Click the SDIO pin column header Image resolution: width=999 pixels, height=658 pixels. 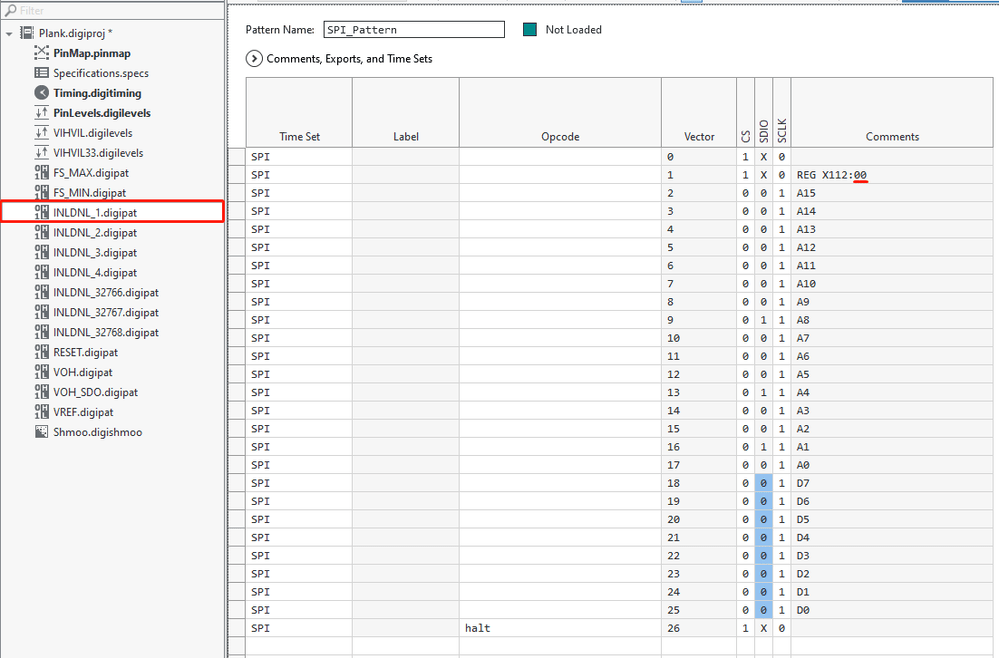pyautogui.click(x=763, y=113)
